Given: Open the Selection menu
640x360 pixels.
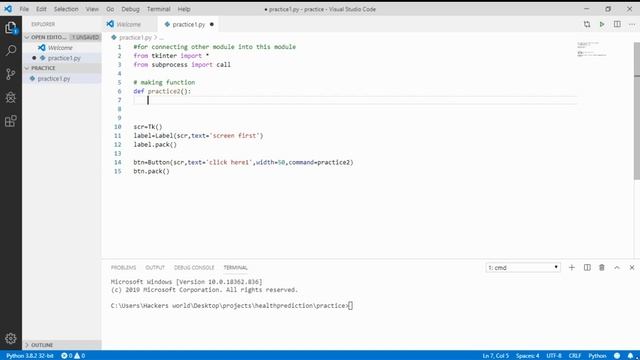Looking at the screenshot, I should click(66, 9).
